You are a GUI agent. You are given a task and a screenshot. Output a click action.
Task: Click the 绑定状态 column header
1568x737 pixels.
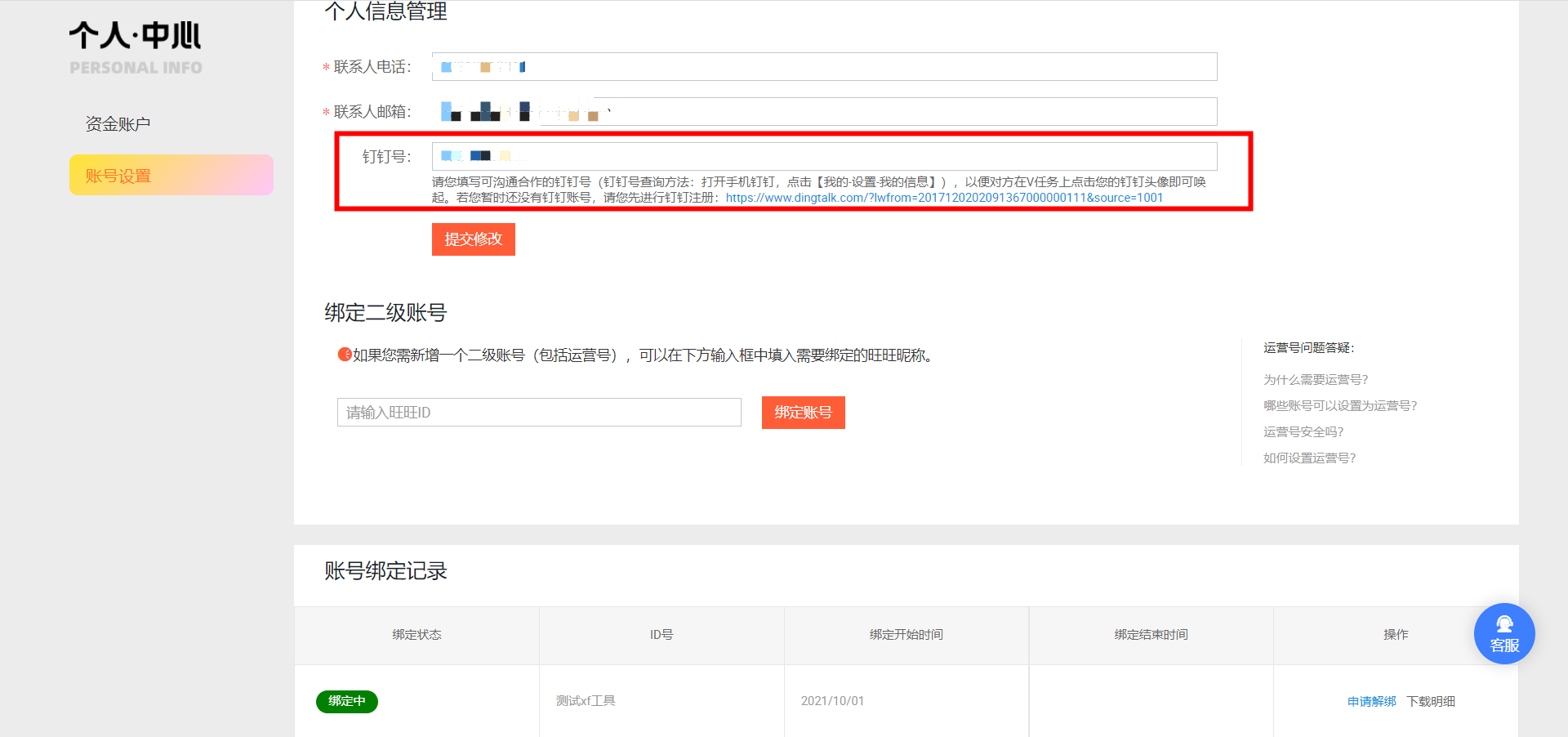pos(416,635)
